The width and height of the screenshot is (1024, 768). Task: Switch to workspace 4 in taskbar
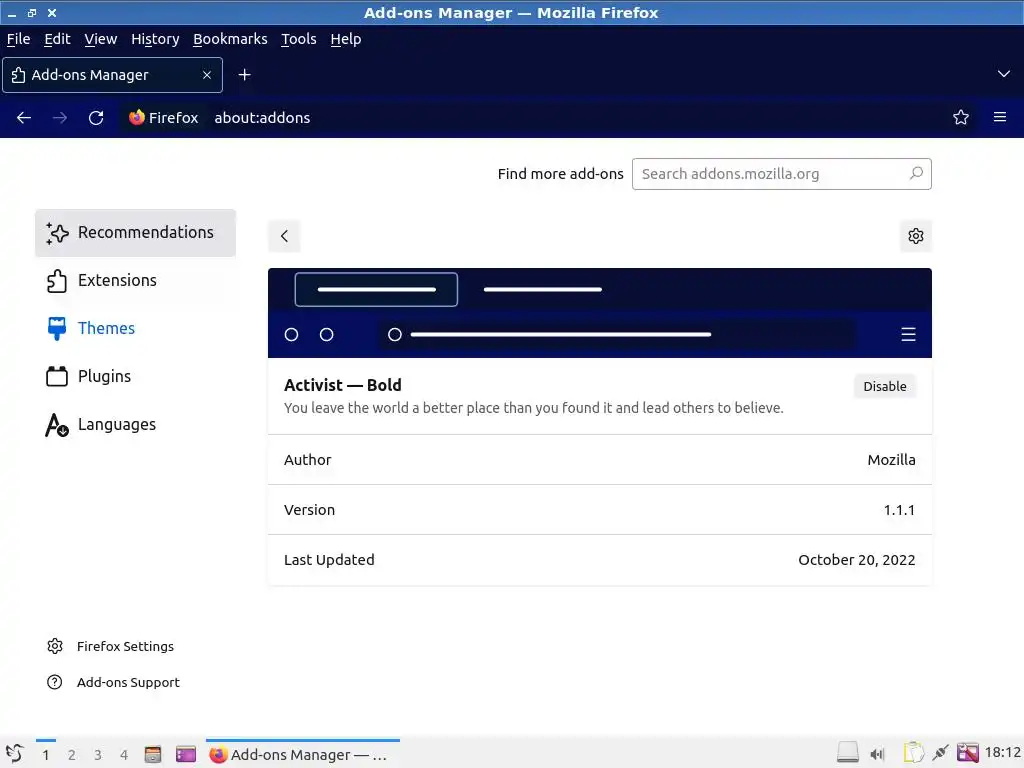124,755
